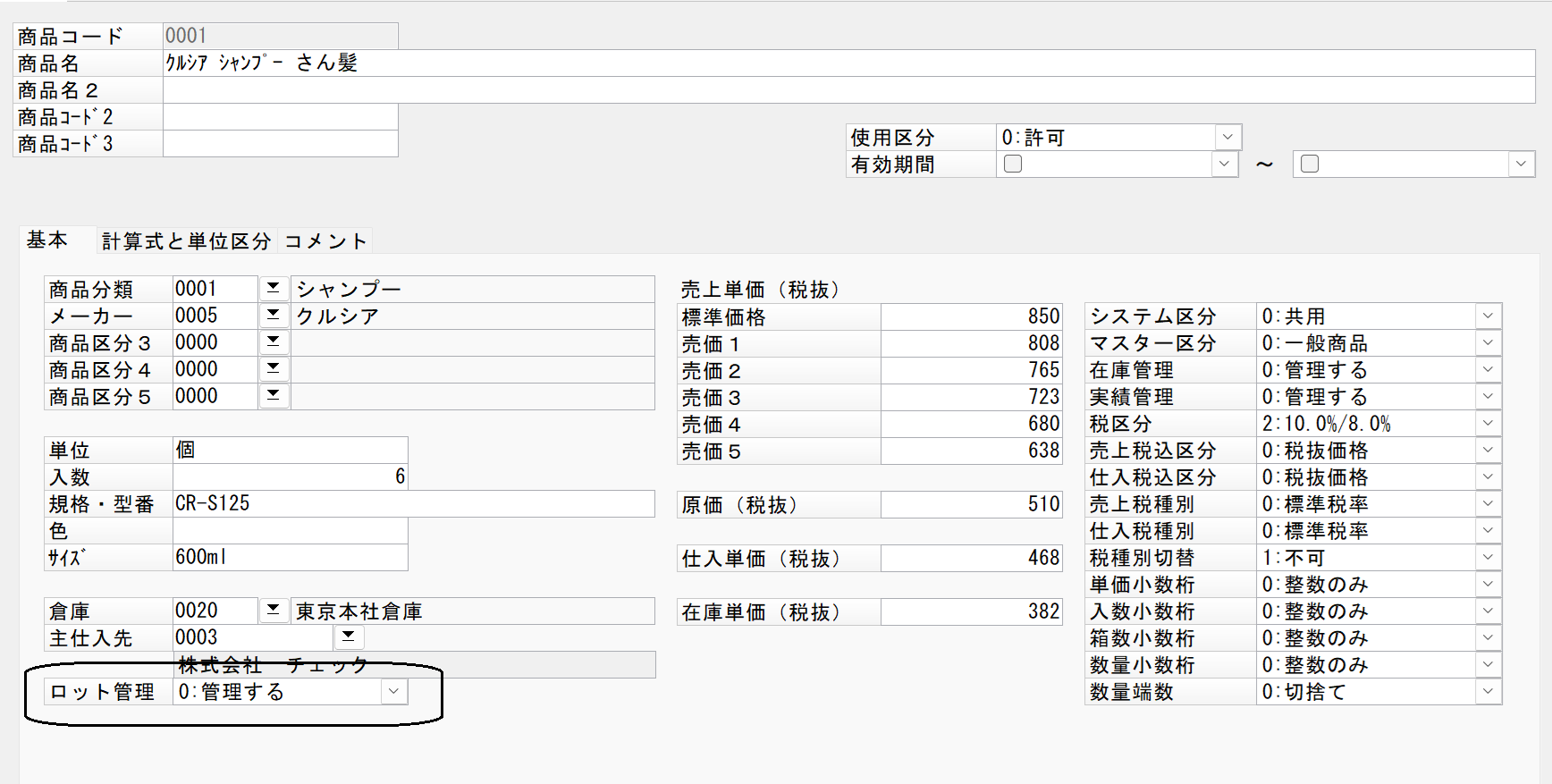Image resolution: width=1552 pixels, height=784 pixels.
Task: Open the 商品区分４ lookup arrow button
Action: [x=274, y=368]
